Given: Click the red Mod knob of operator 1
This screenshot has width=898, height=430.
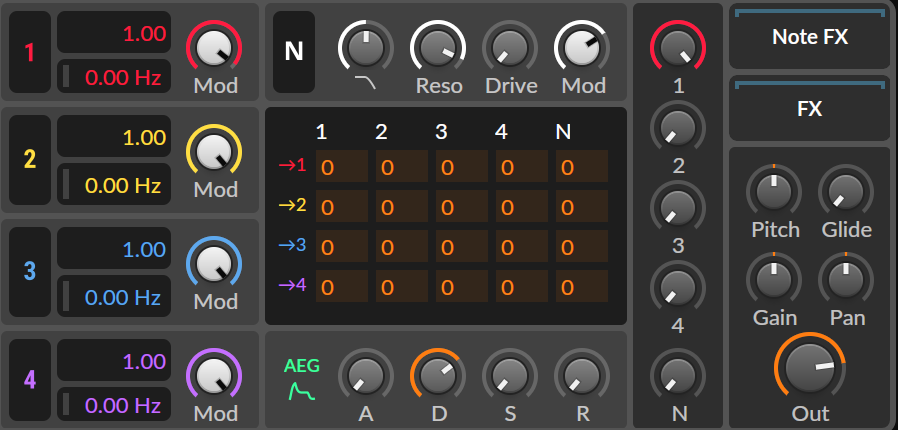Looking at the screenshot, I should click(x=214, y=47).
